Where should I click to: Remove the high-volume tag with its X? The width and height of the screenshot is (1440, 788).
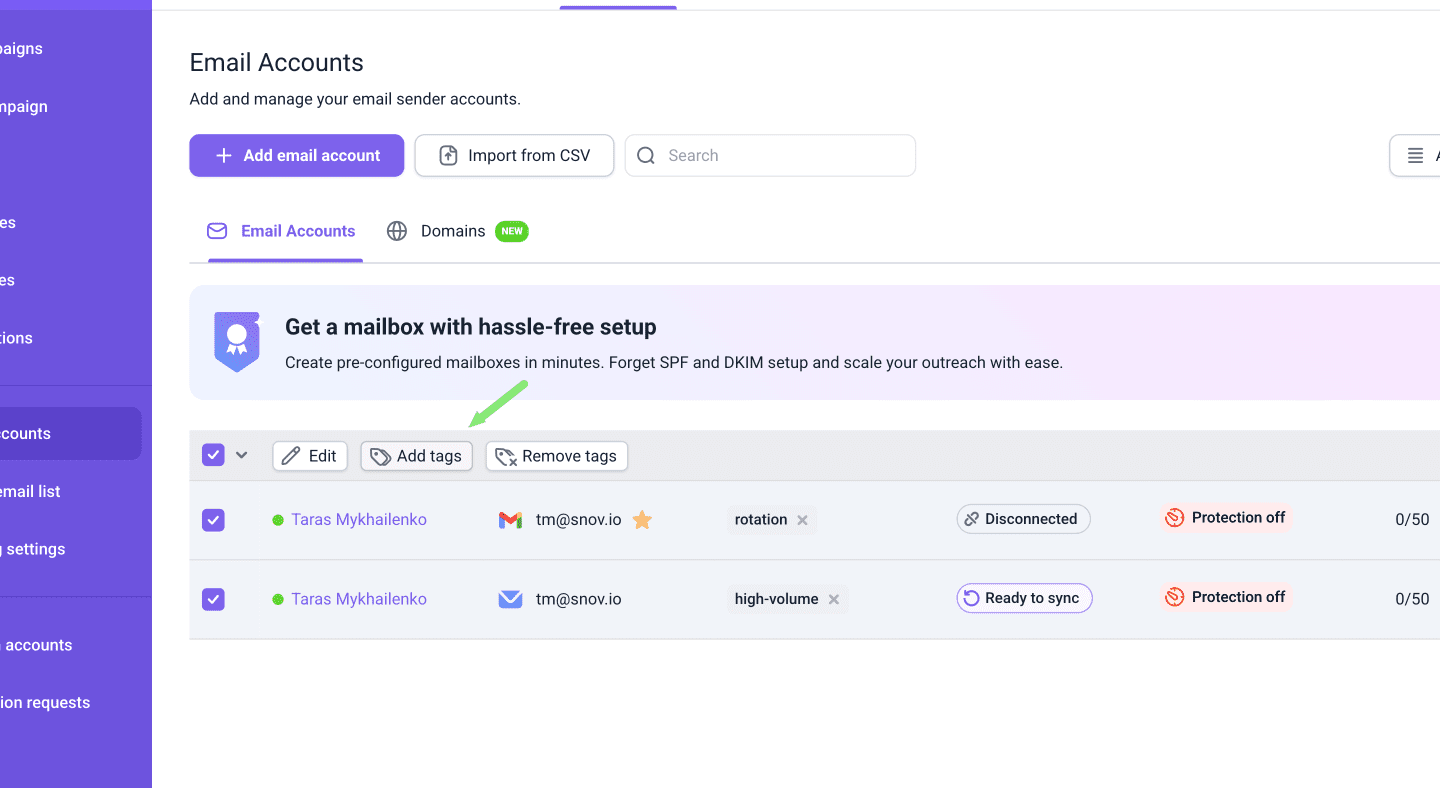[834, 599]
